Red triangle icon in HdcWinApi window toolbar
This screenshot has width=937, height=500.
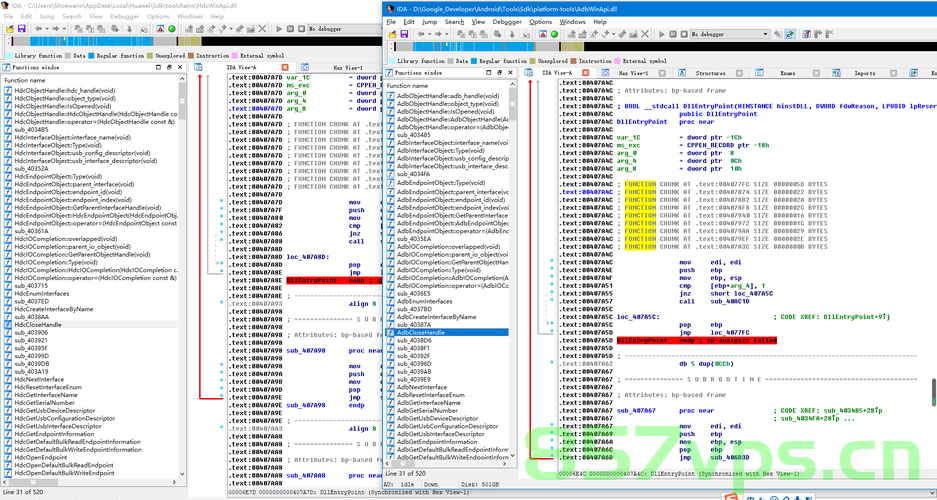point(160,29)
